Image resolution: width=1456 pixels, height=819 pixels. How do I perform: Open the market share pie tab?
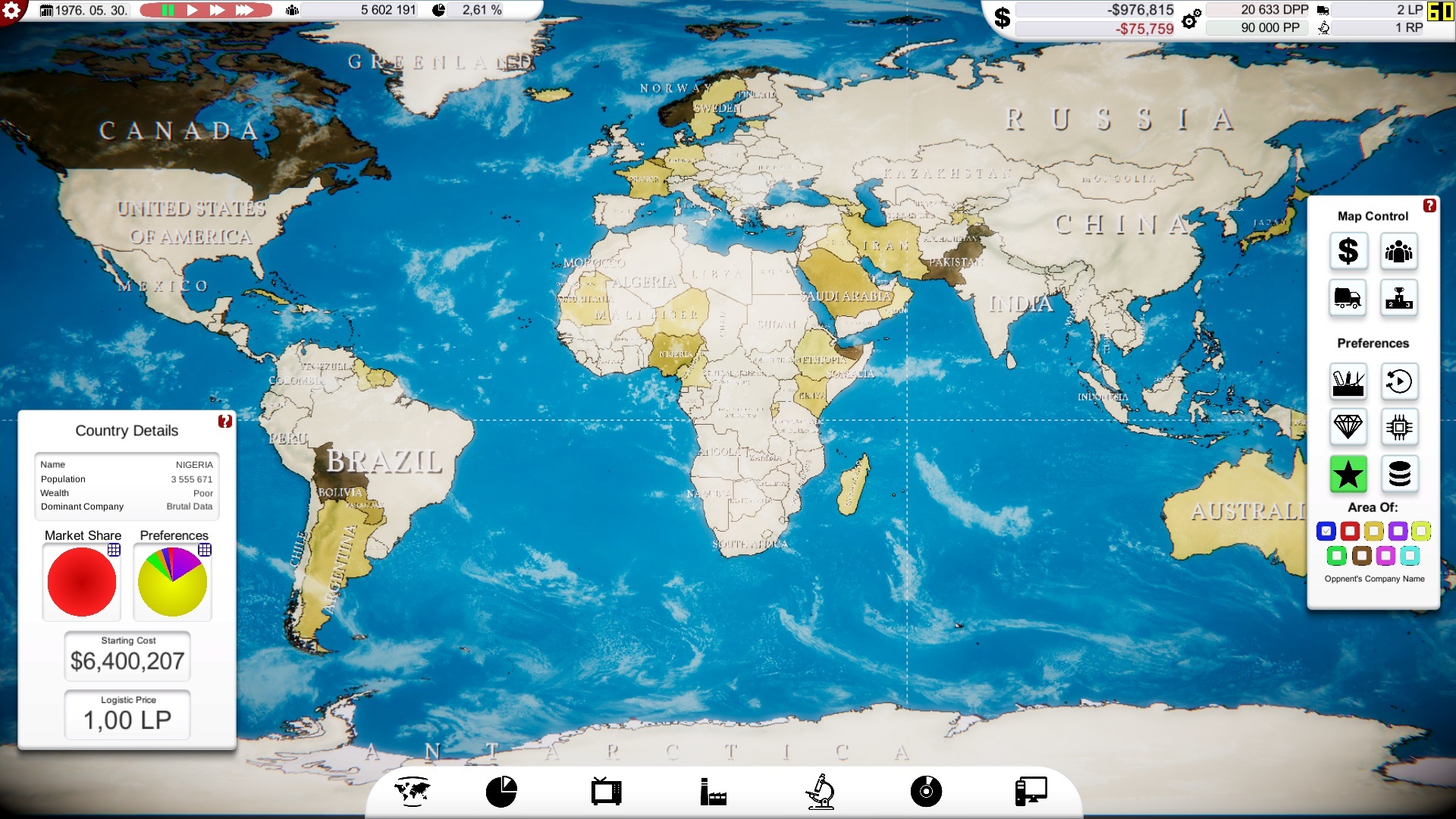tap(501, 792)
